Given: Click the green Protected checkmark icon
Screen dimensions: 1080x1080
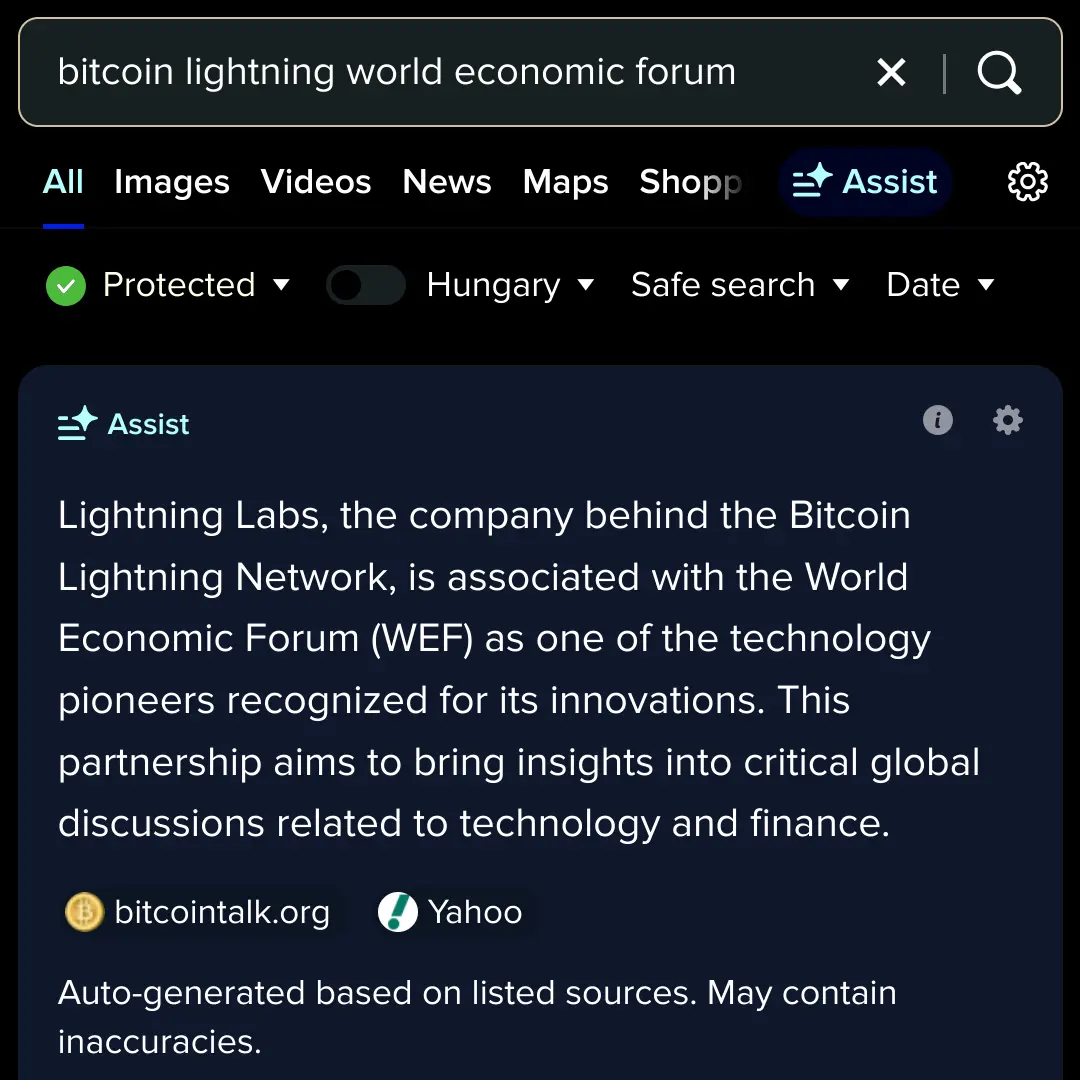Looking at the screenshot, I should 66,286.
